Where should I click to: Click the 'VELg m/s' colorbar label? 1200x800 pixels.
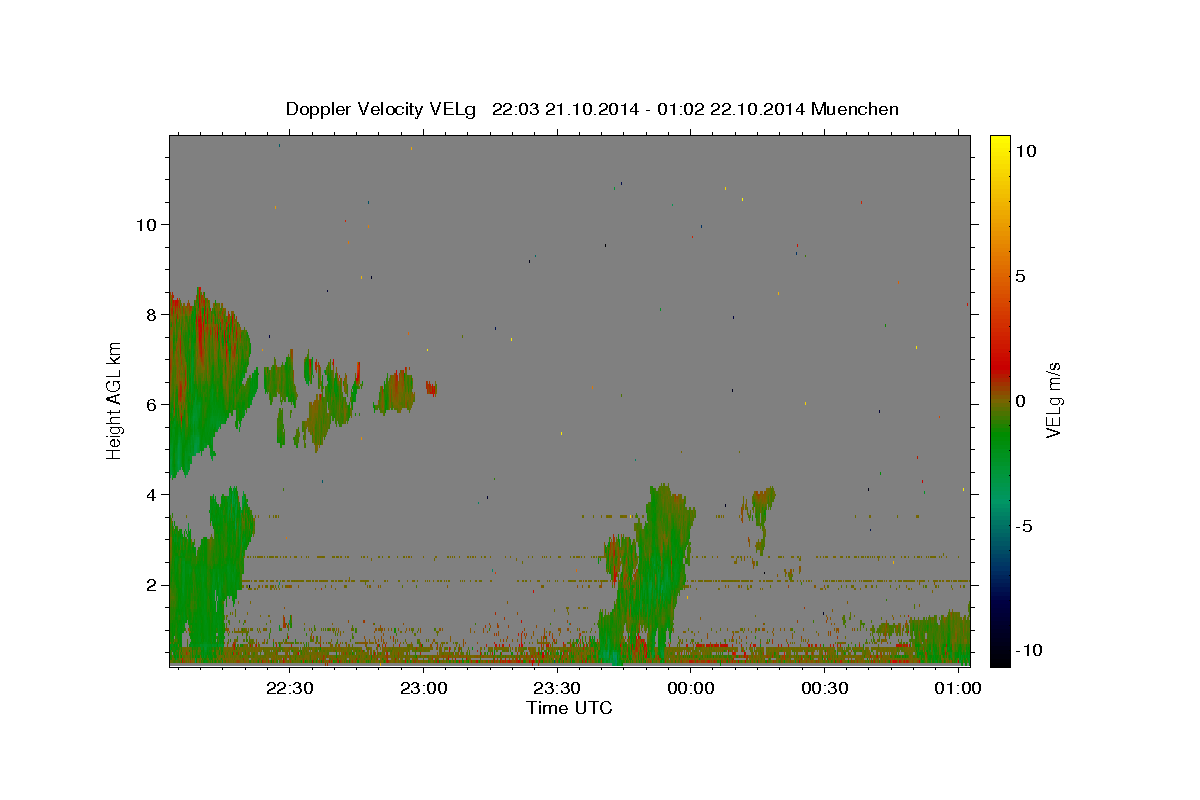click(1052, 400)
